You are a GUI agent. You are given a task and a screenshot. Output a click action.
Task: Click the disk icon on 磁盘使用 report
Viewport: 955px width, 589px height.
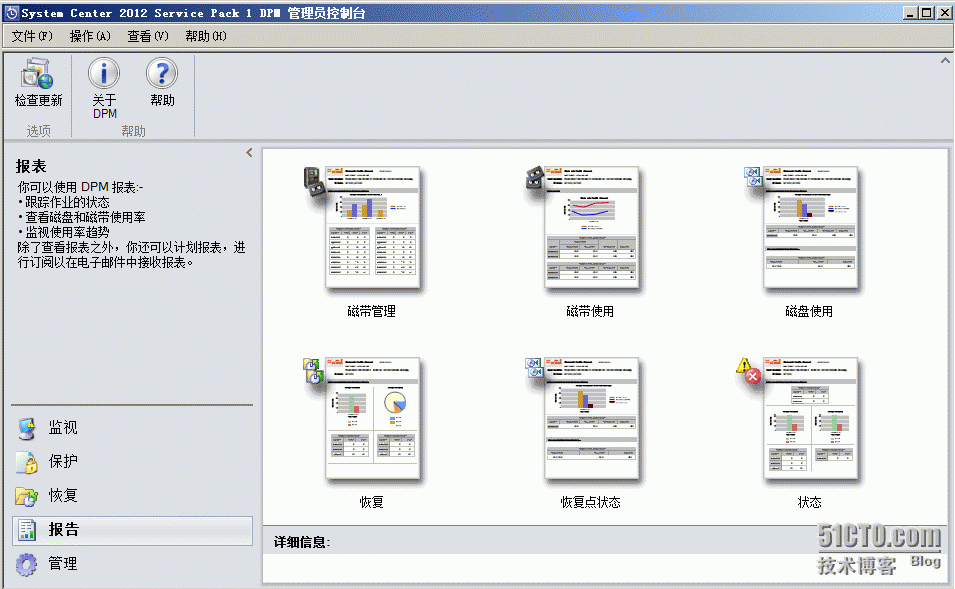coord(753,177)
